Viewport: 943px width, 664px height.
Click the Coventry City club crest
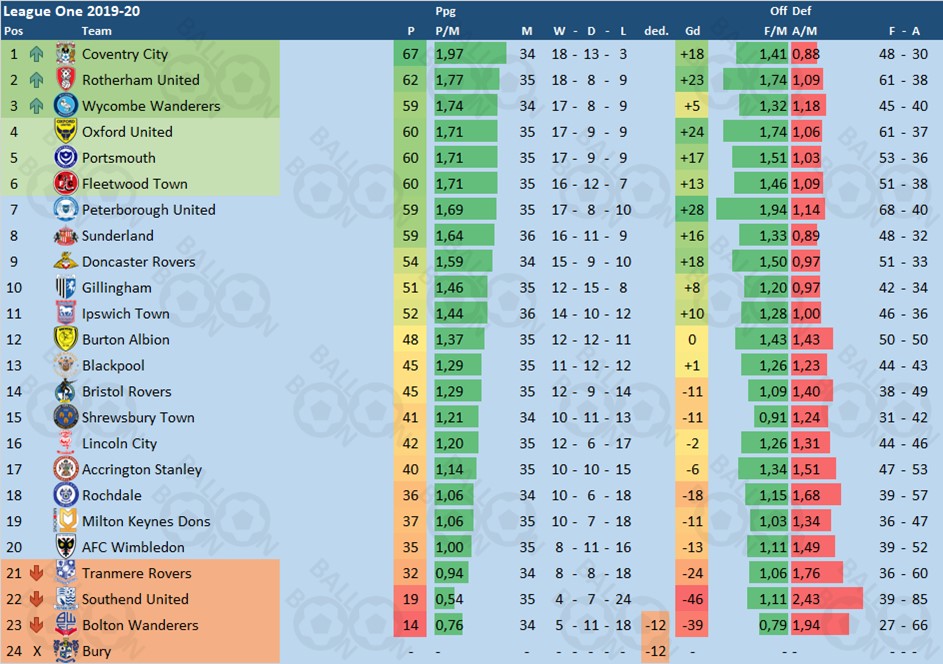point(66,54)
